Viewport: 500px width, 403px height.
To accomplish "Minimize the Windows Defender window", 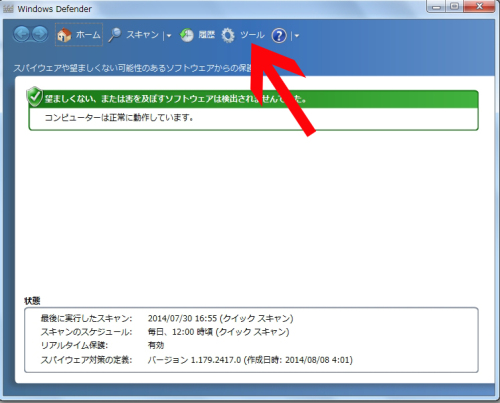I will (437, 7).
